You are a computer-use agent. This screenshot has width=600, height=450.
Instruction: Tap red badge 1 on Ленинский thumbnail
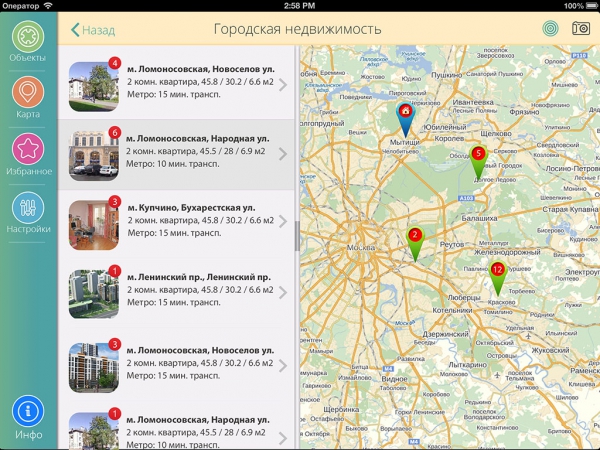pyautogui.click(x=115, y=271)
